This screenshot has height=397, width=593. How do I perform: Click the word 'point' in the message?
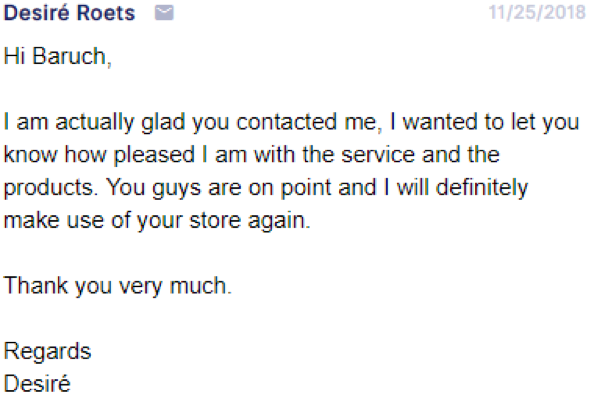coord(306,189)
